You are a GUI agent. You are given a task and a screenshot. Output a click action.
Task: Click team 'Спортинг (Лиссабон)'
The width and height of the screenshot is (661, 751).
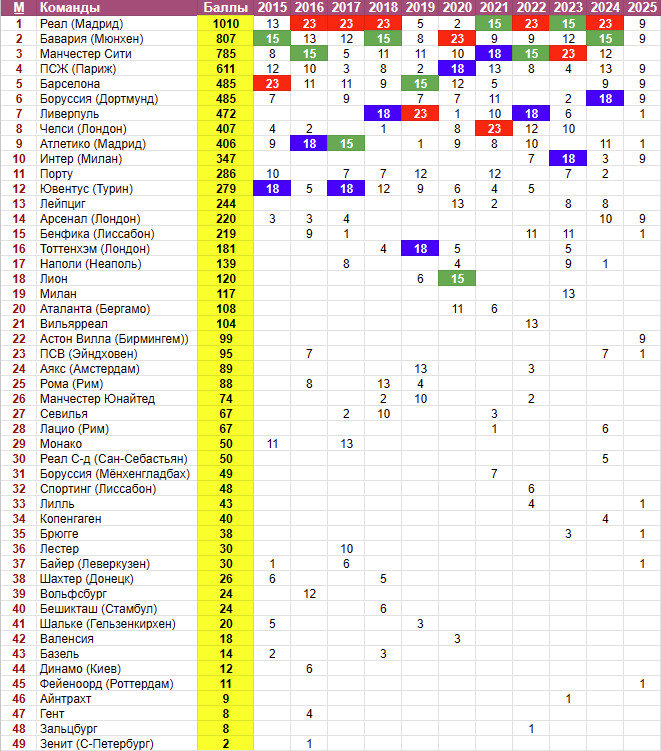[98, 489]
